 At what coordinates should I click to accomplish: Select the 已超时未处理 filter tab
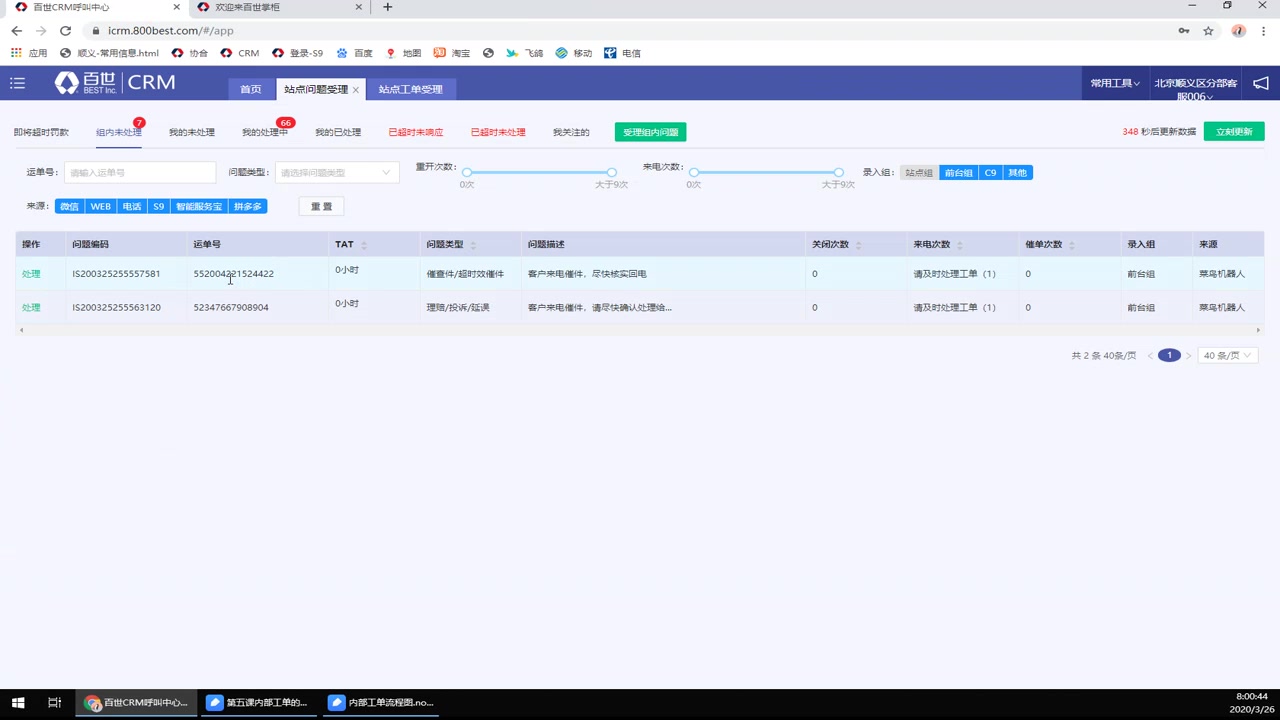(x=498, y=132)
